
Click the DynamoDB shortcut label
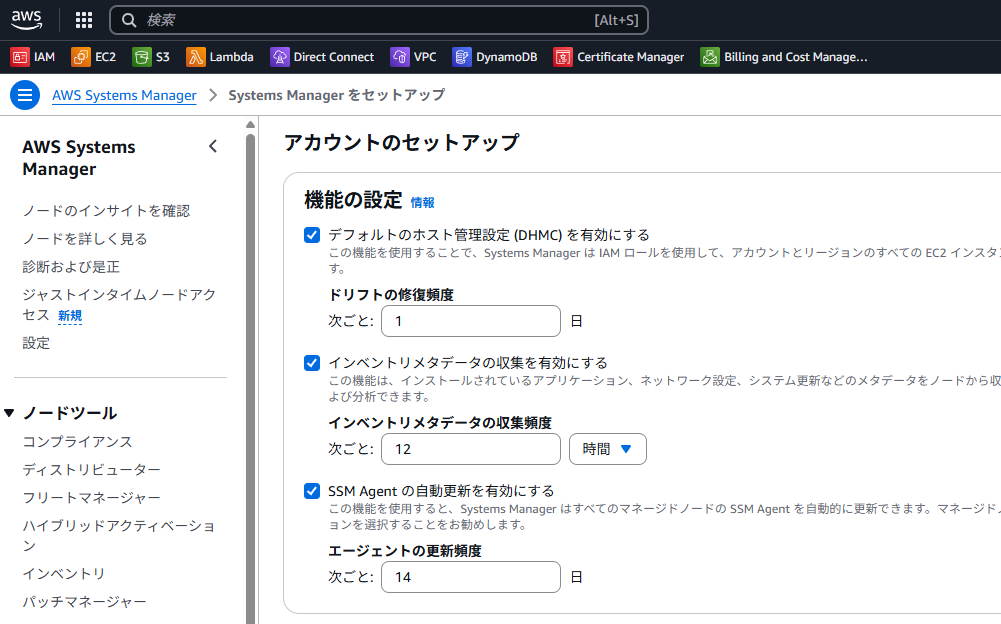tap(507, 57)
